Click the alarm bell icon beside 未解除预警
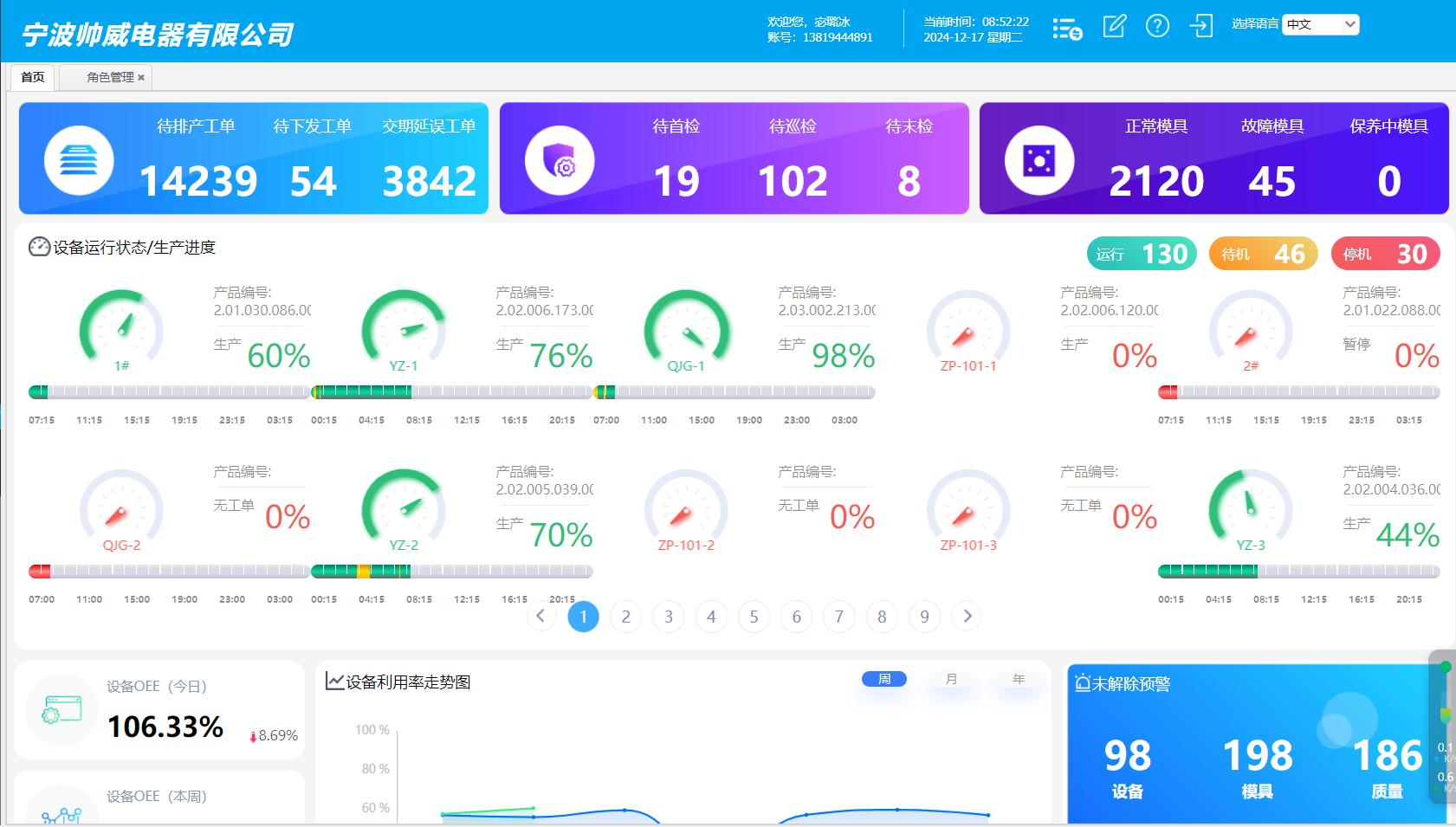Image resolution: width=1456 pixels, height=827 pixels. tap(1082, 683)
